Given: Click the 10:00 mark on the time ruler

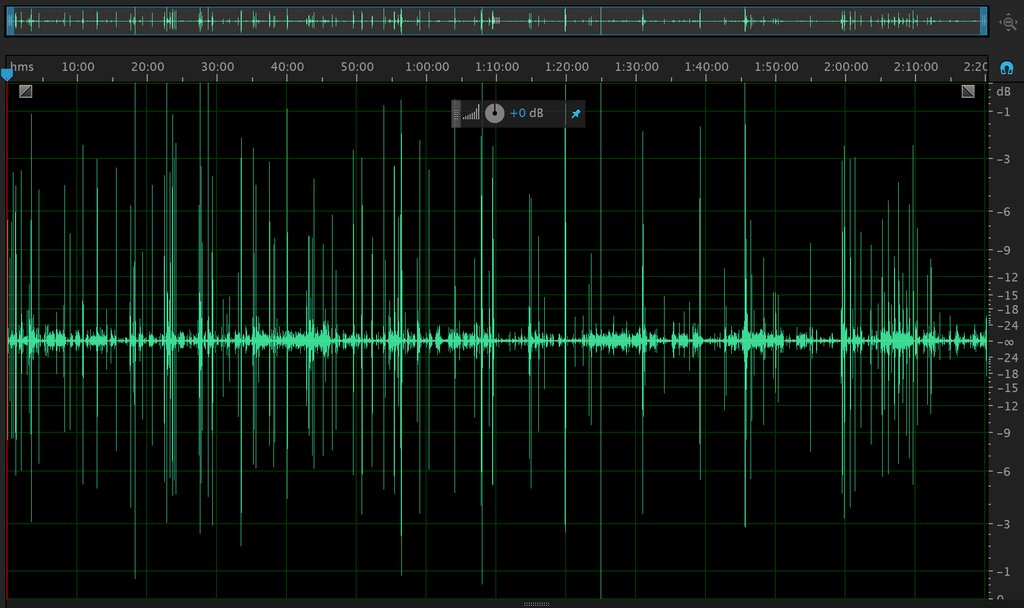Looking at the screenshot, I should (78, 67).
